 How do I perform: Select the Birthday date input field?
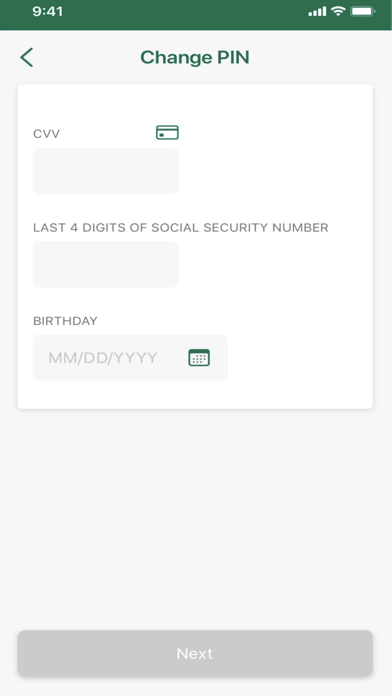(x=130, y=357)
